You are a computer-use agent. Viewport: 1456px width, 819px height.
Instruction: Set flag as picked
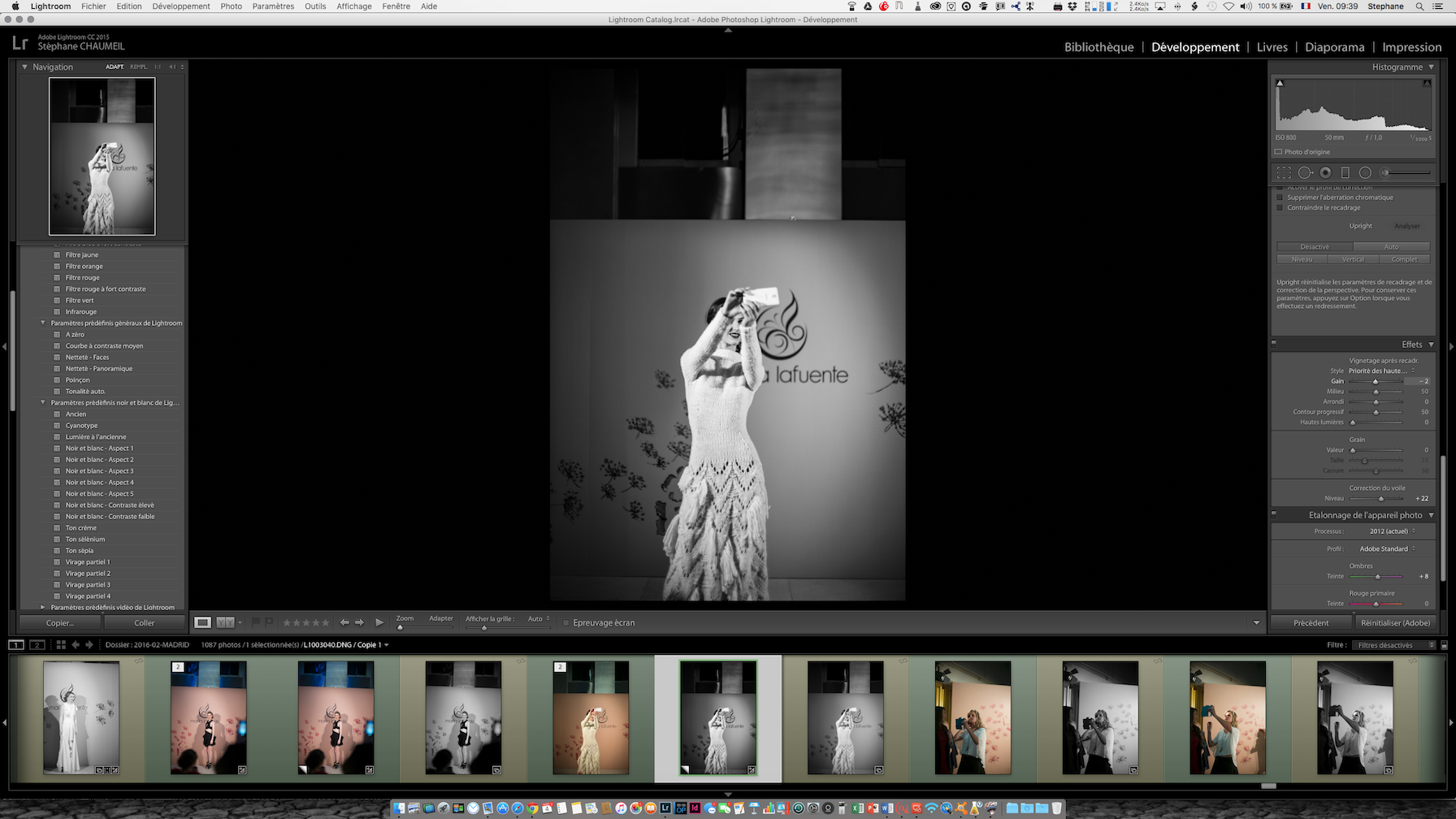[x=256, y=622]
